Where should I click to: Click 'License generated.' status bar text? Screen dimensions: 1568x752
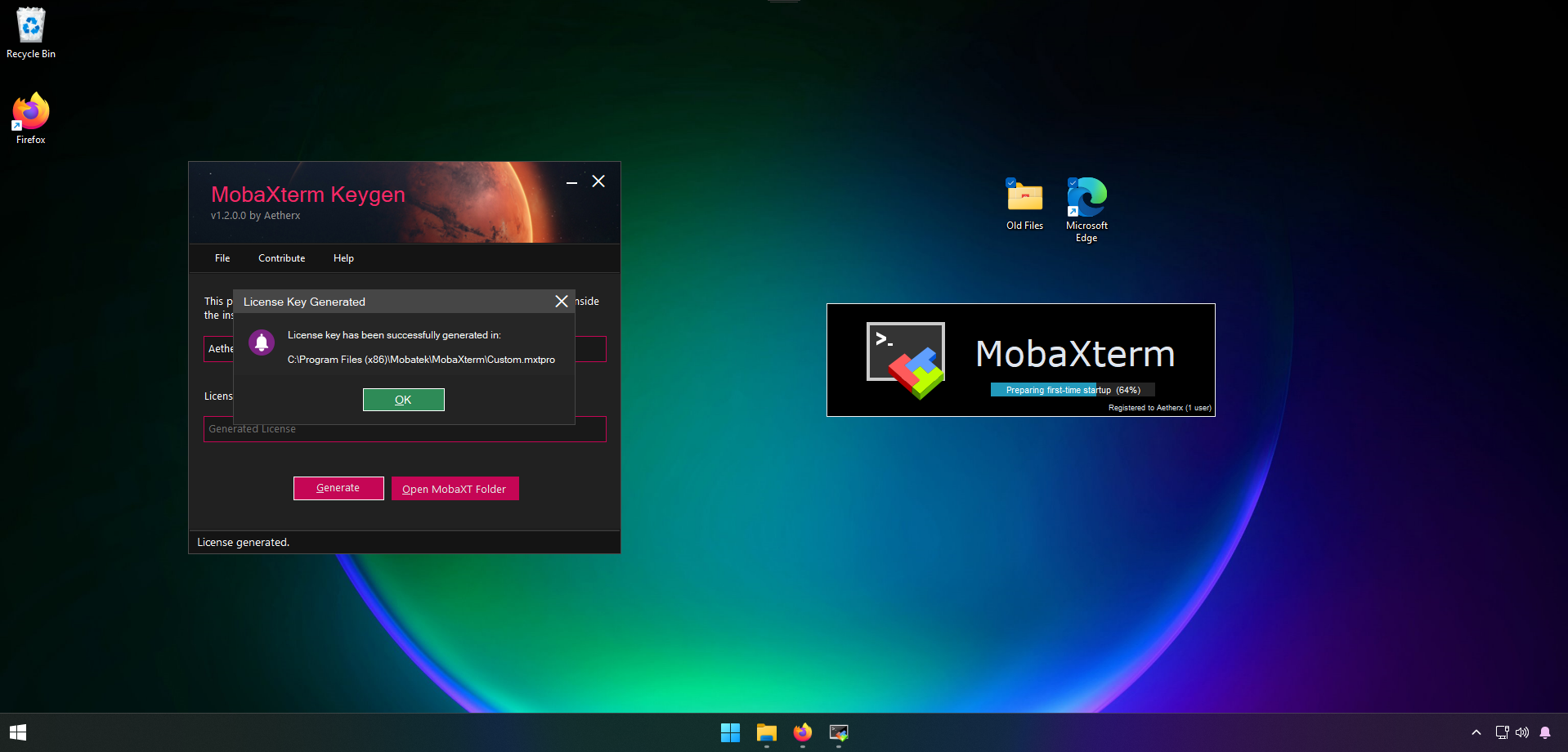244,542
